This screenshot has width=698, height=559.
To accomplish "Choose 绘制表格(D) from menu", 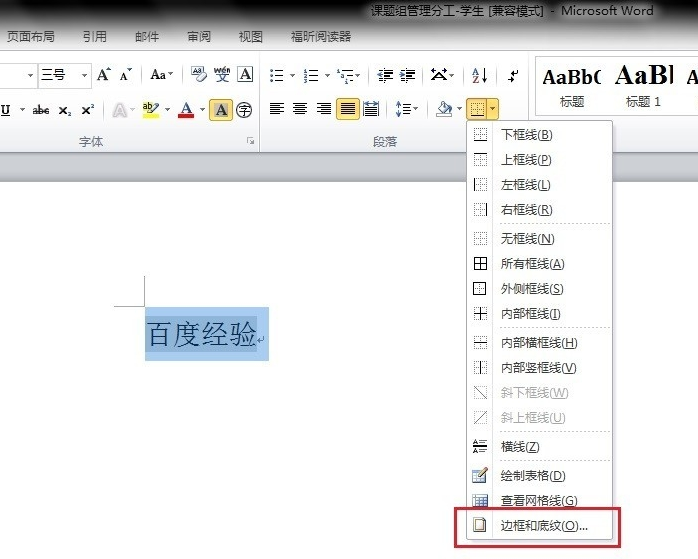I will (x=540, y=475).
